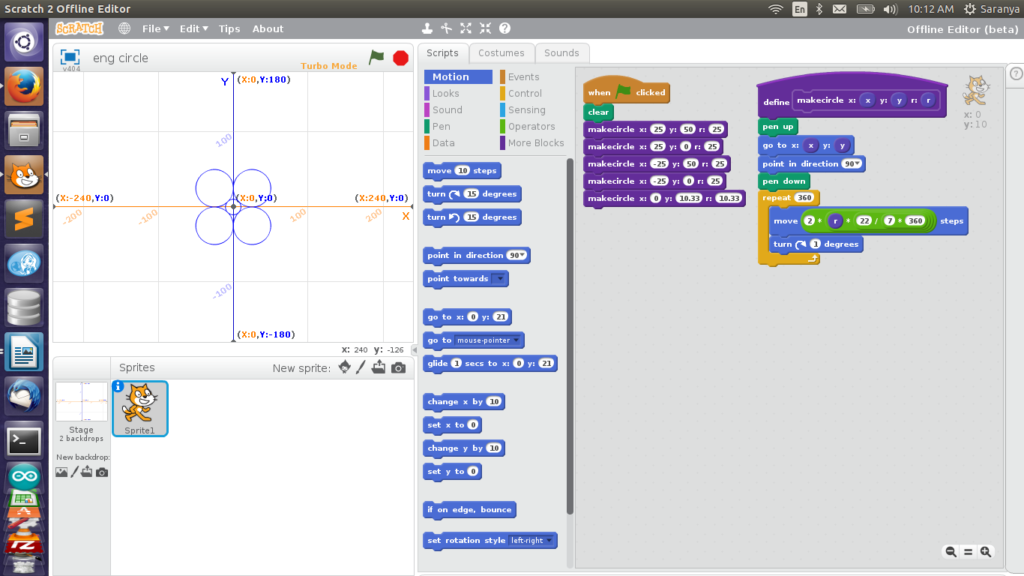The image size is (1024, 576).
Task: Run the project with the green flag
Action: coord(377,58)
